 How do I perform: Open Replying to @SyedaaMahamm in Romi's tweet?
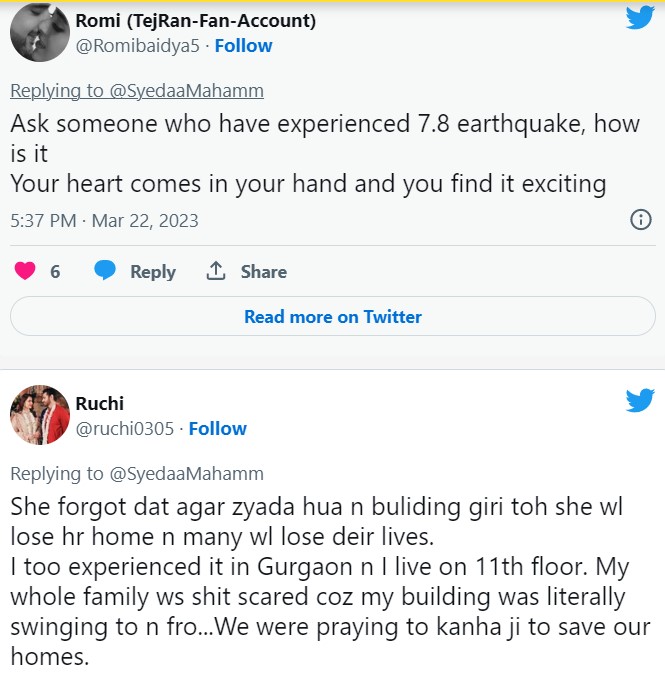click(137, 91)
